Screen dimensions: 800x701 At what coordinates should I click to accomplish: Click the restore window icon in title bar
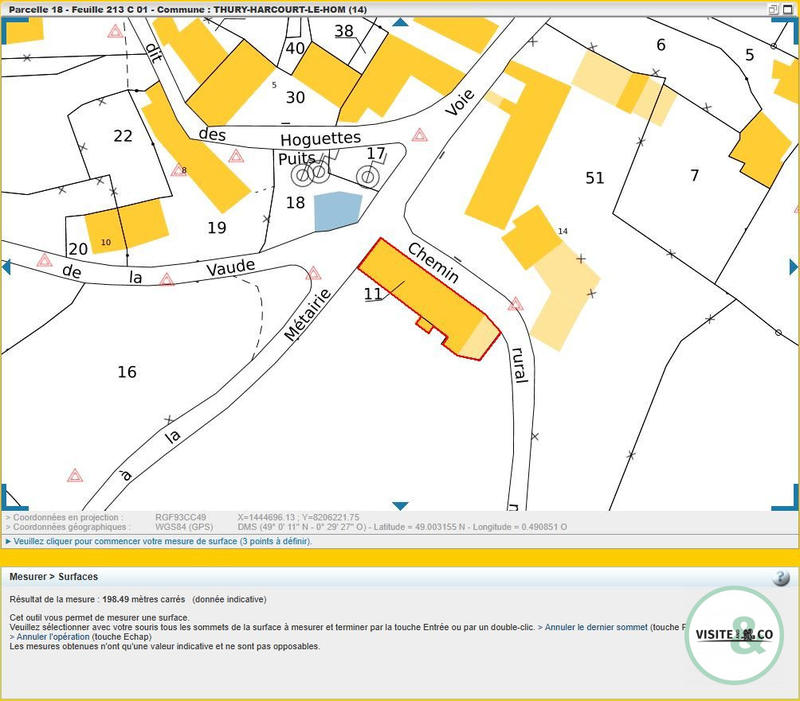point(773,8)
